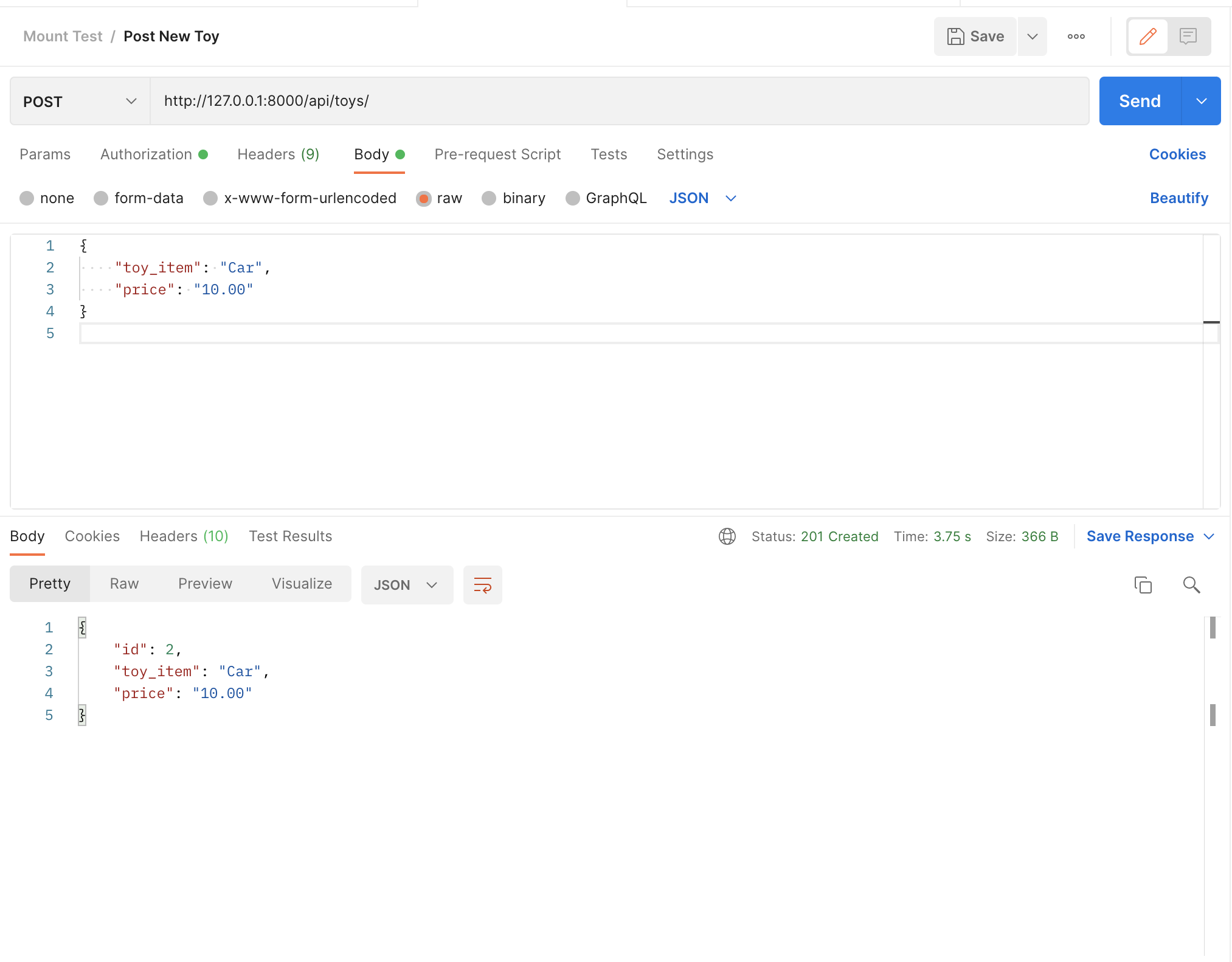The width and height of the screenshot is (1232, 962).
Task: Open the response Test Results tab
Action: click(x=290, y=536)
